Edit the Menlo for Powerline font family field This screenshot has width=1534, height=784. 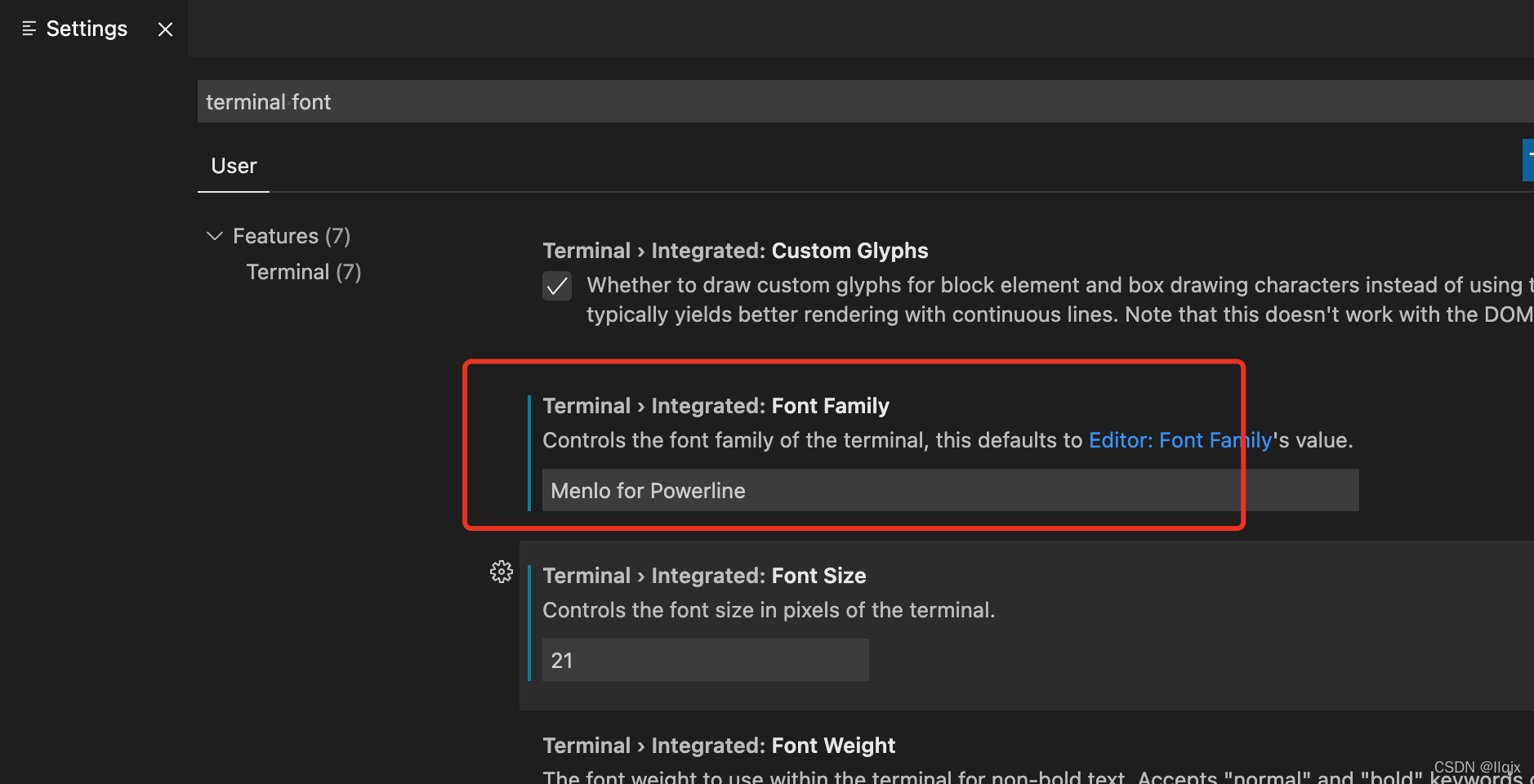(x=948, y=490)
